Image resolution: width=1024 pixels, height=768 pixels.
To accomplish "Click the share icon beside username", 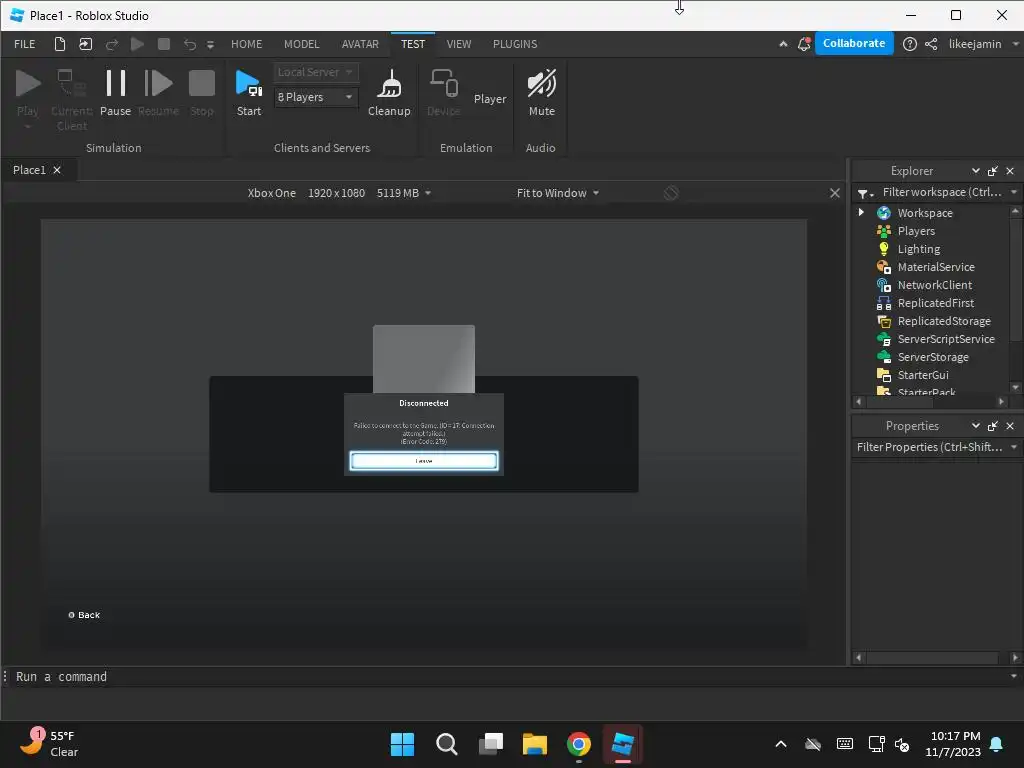I will 931,44.
